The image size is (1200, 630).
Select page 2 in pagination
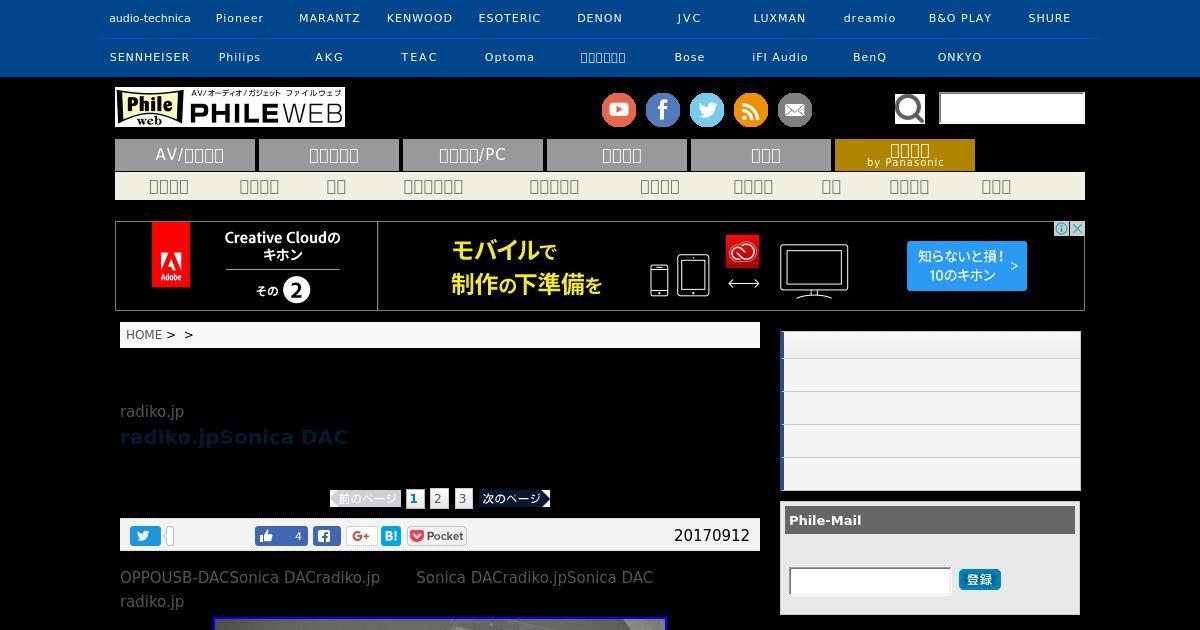click(x=438, y=498)
